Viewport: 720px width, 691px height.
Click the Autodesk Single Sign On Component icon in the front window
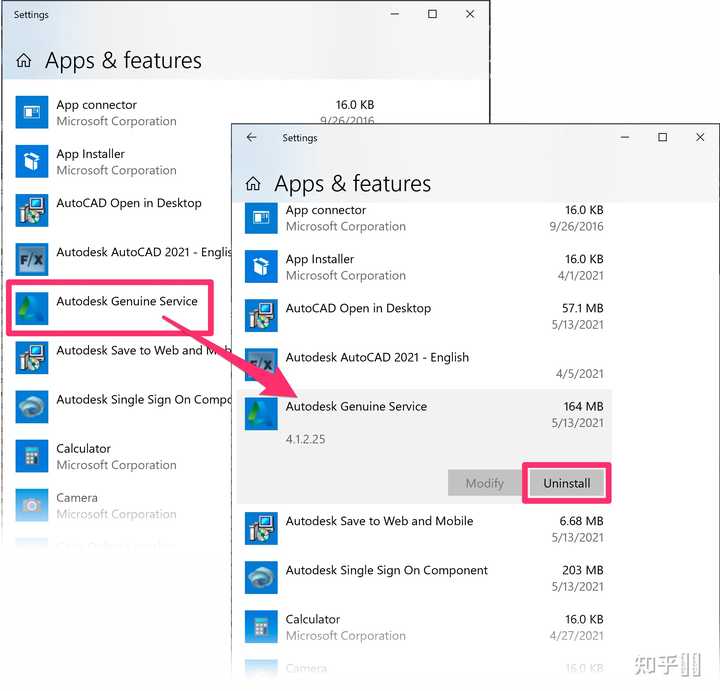[x=261, y=578]
